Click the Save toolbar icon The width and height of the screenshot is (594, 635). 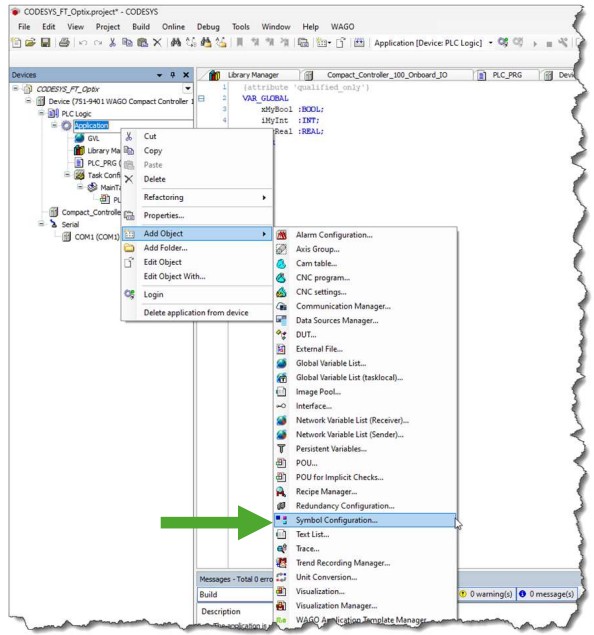[45, 43]
